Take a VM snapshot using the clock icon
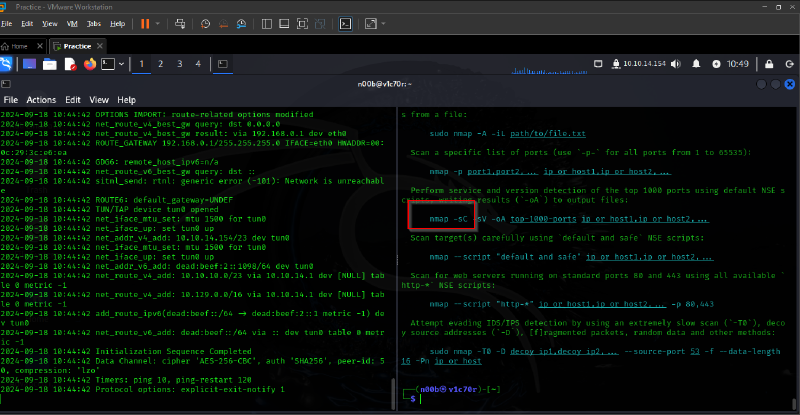Viewport: 800px width, 415px height. click(x=207, y=23)
